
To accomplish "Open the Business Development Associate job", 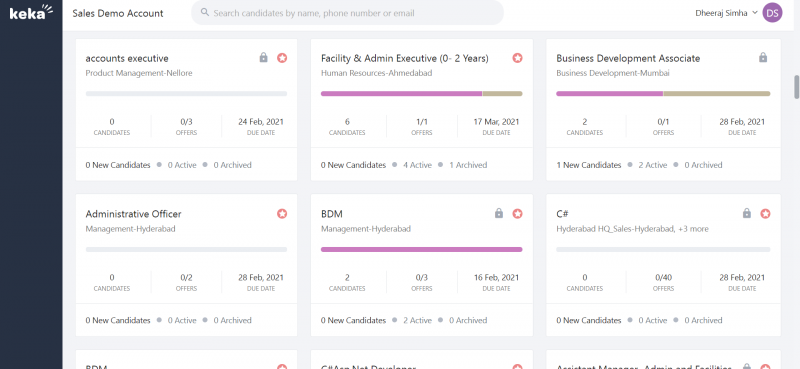I will tap(628, 58).
